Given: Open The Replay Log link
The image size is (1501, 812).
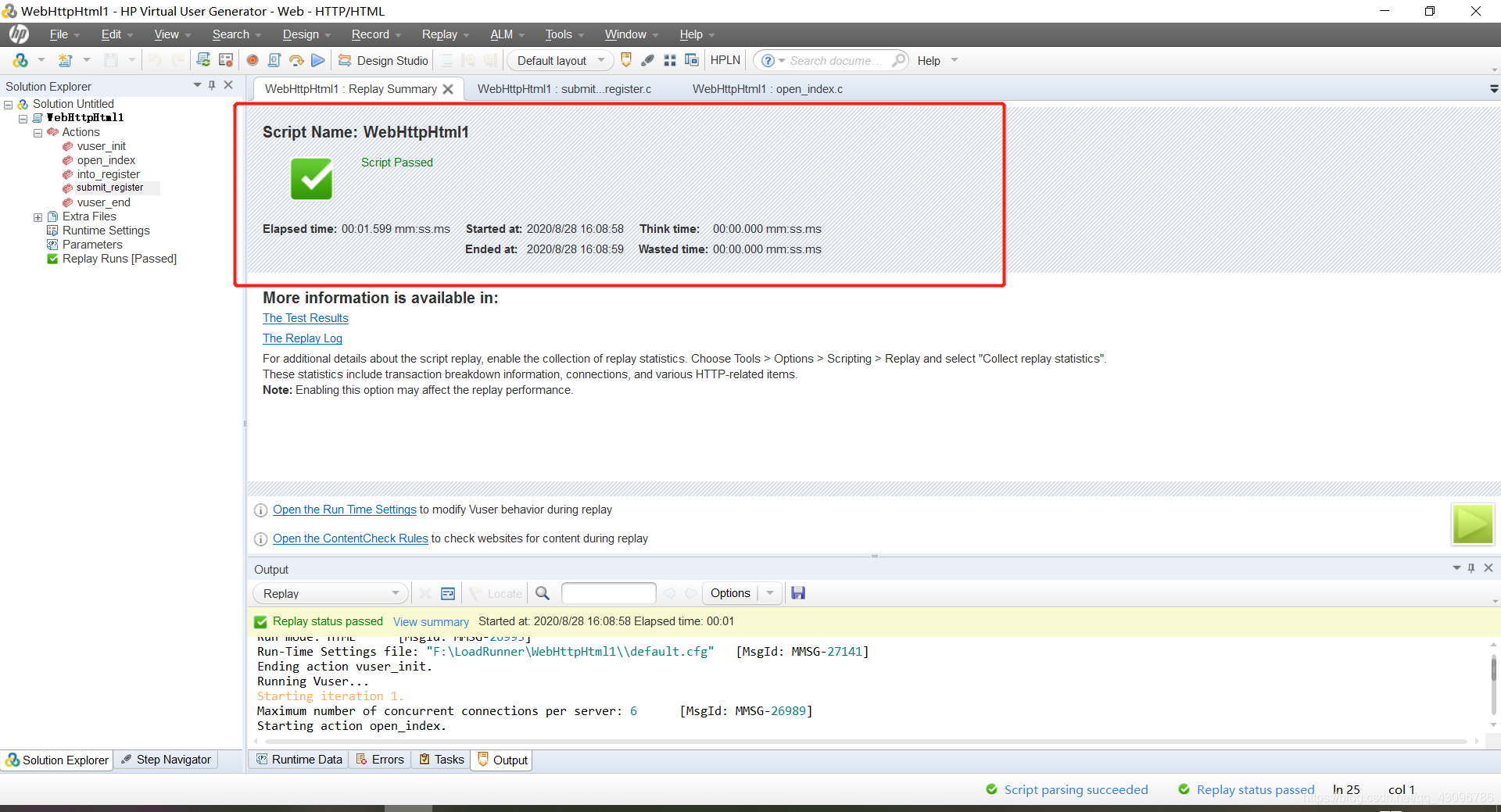Looking at the screenshot, I should [303, 338].
